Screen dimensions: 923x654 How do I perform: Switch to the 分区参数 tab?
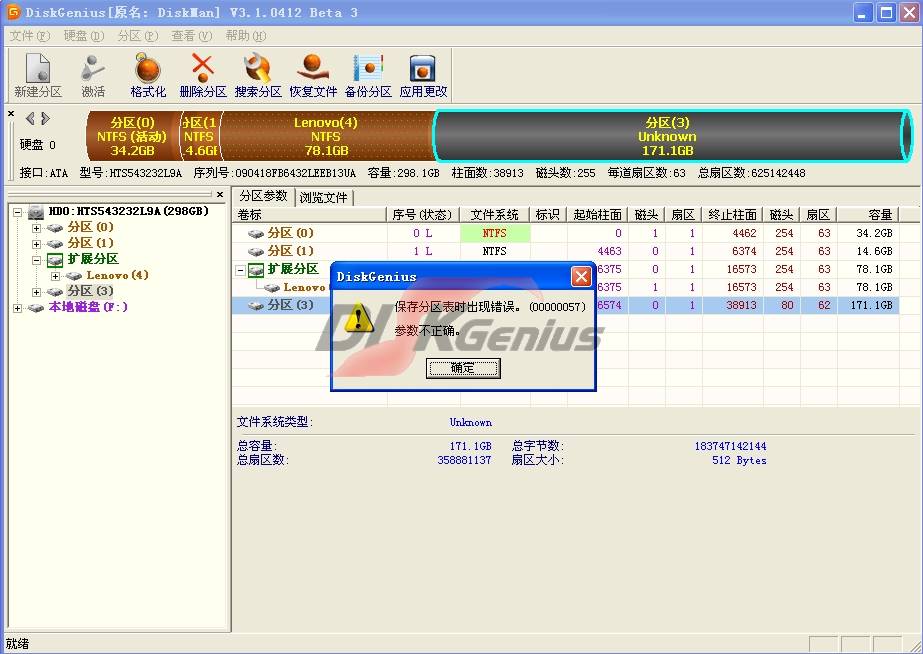263,196
